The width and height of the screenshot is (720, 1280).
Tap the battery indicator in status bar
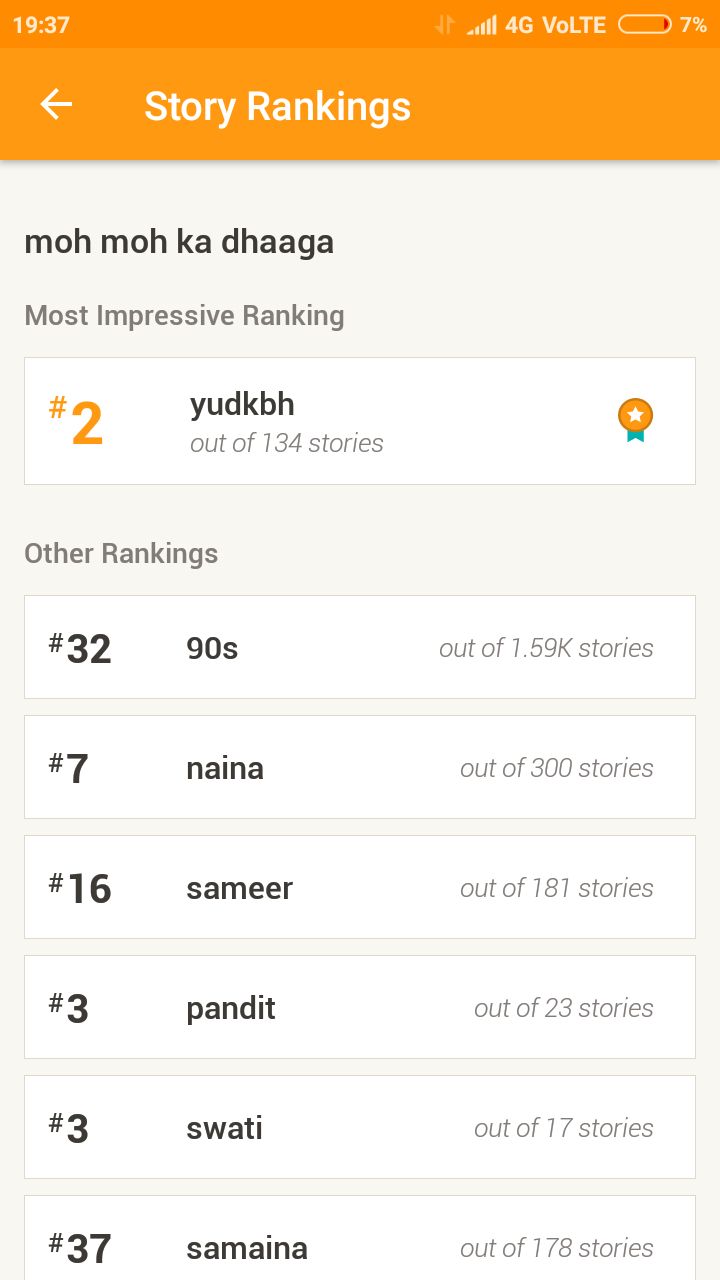pyautogui.click(x=645, y=24)
